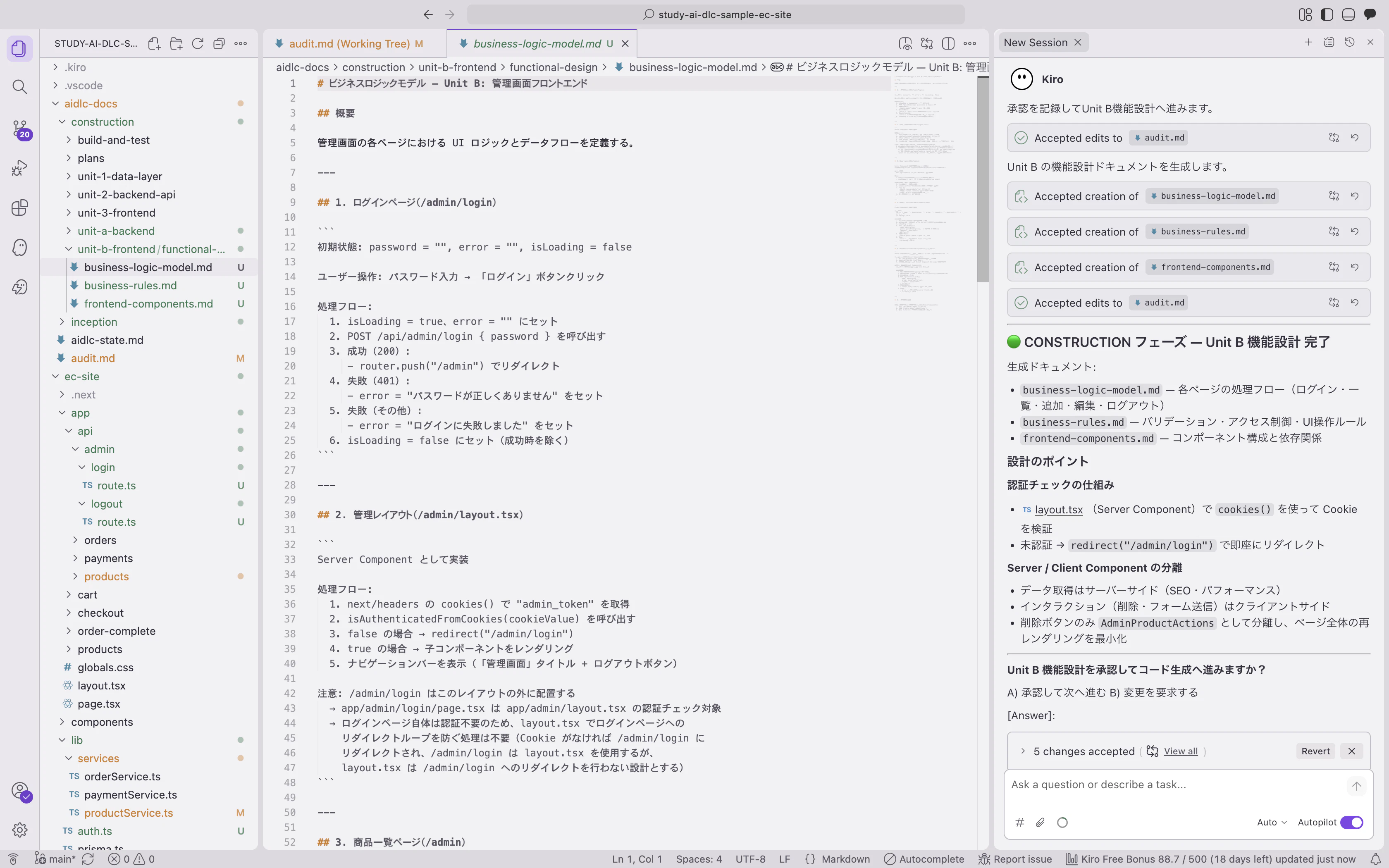Click functional-design in the breadcrumb
The image size is (1389, 868).
553,67
